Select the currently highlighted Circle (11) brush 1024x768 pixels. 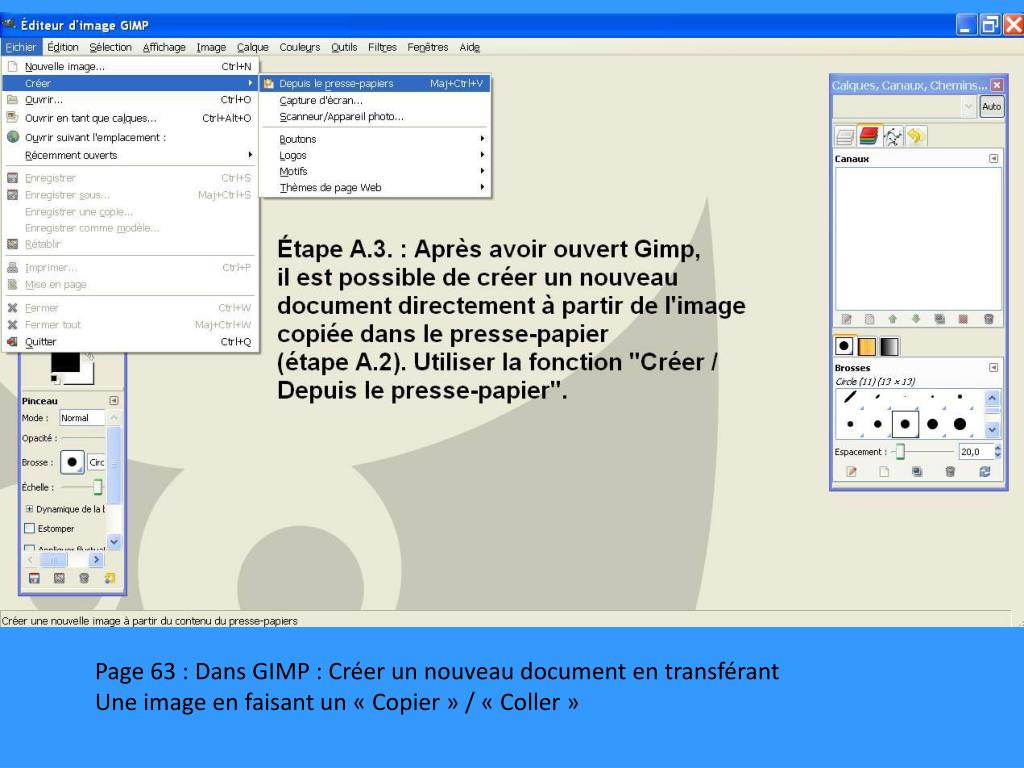(x=905, y=424)
